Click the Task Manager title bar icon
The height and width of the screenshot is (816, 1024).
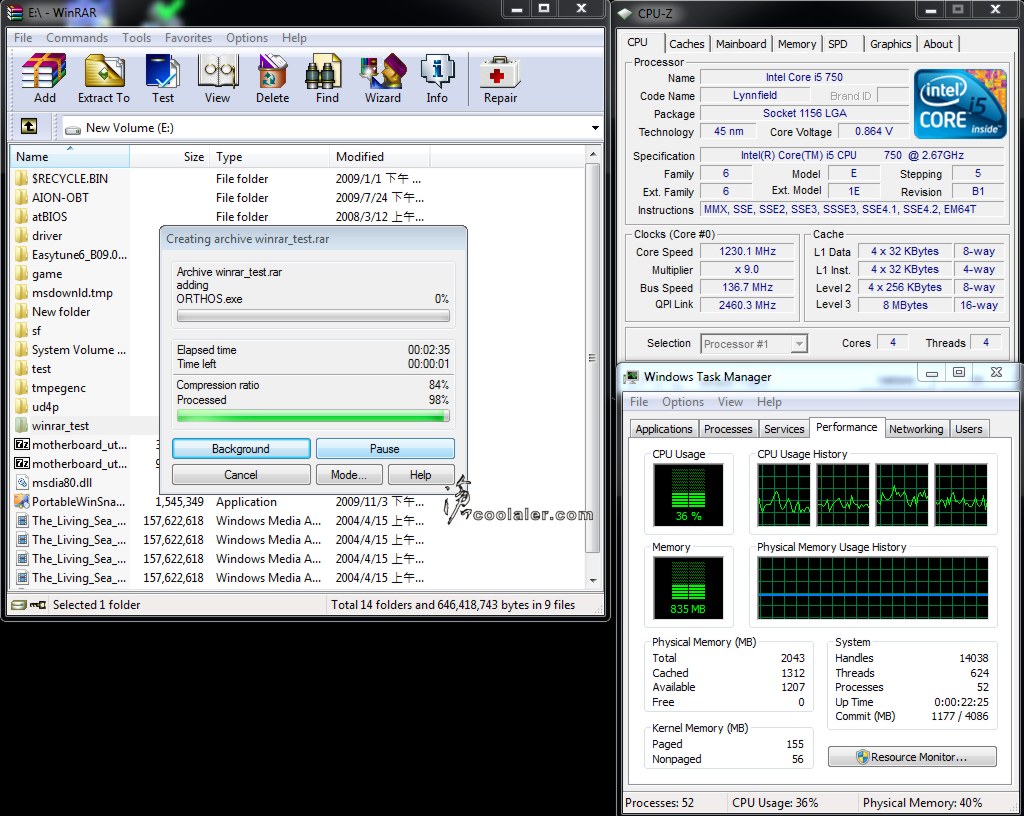pyautogui.click(x=631, y=377)
